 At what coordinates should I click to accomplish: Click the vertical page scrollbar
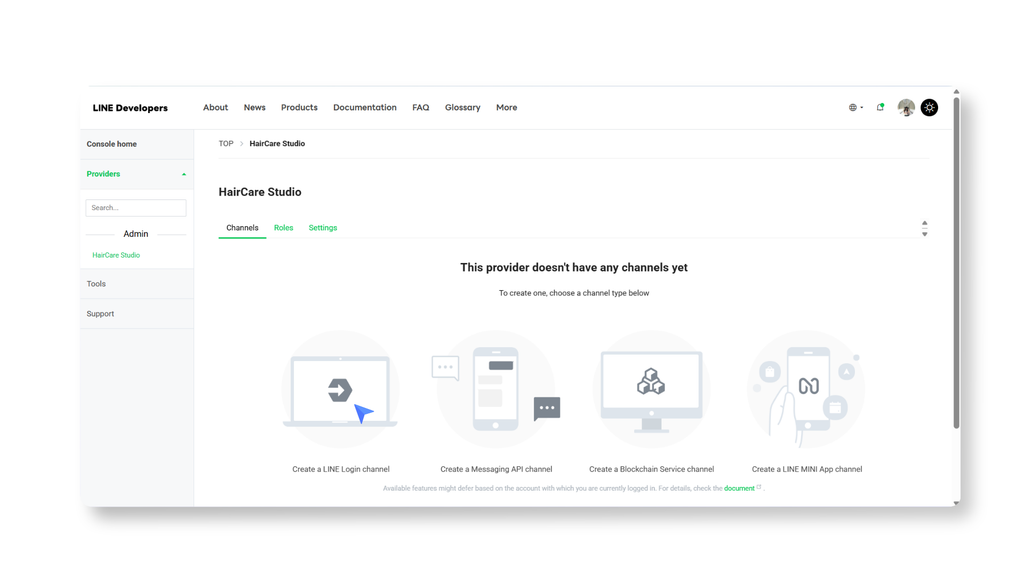[x=956, y=261]
